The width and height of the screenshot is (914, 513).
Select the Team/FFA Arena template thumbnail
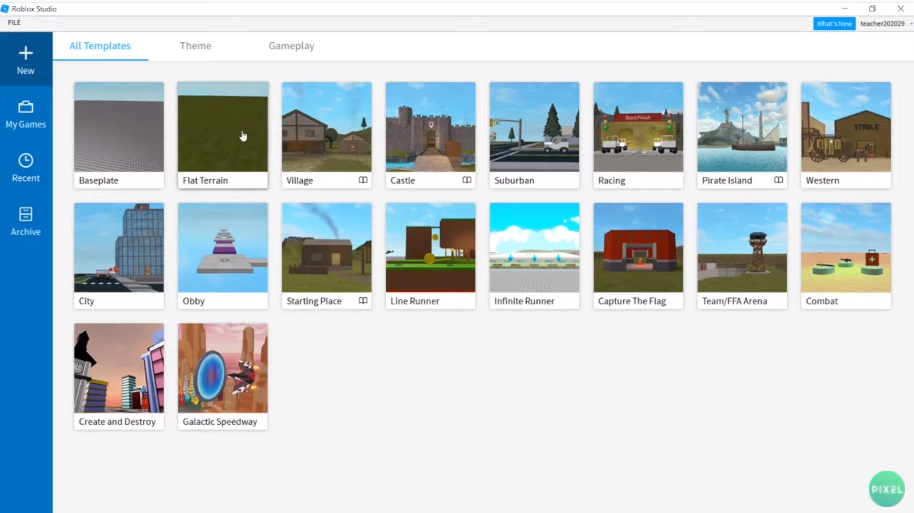[x=742, y=248]
